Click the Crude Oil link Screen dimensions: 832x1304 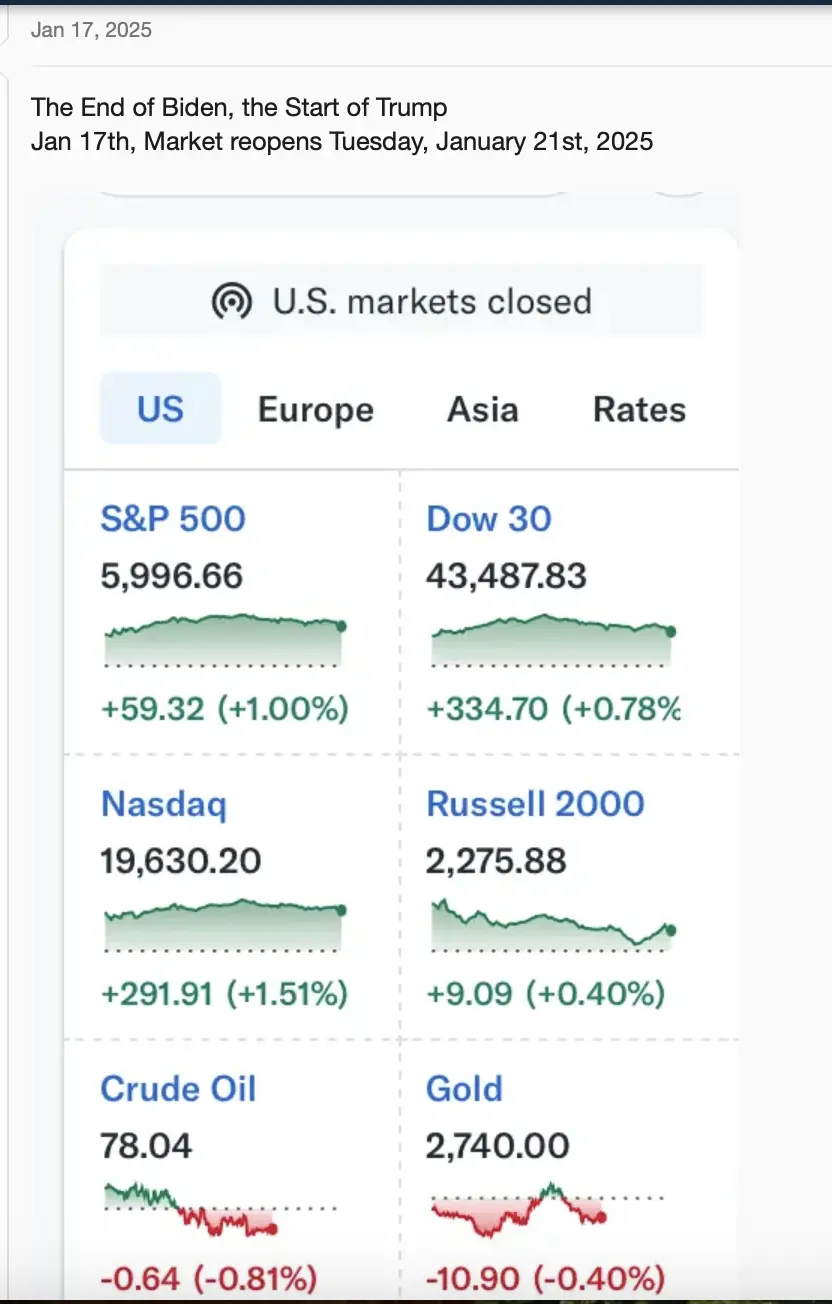pyautogui.click(x=178, y=1089)
